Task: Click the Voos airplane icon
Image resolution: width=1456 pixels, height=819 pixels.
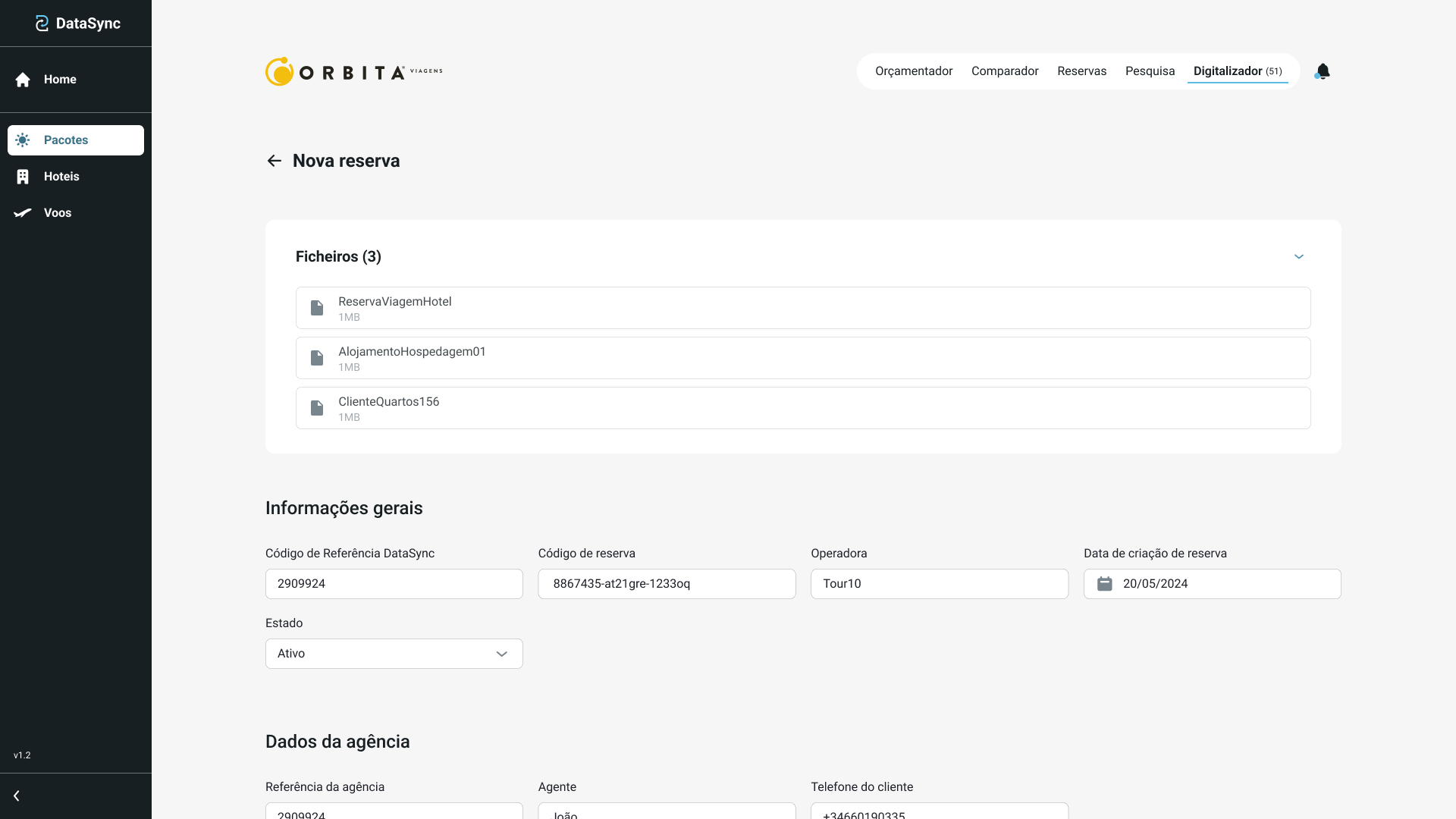Action: click(23, 213)
